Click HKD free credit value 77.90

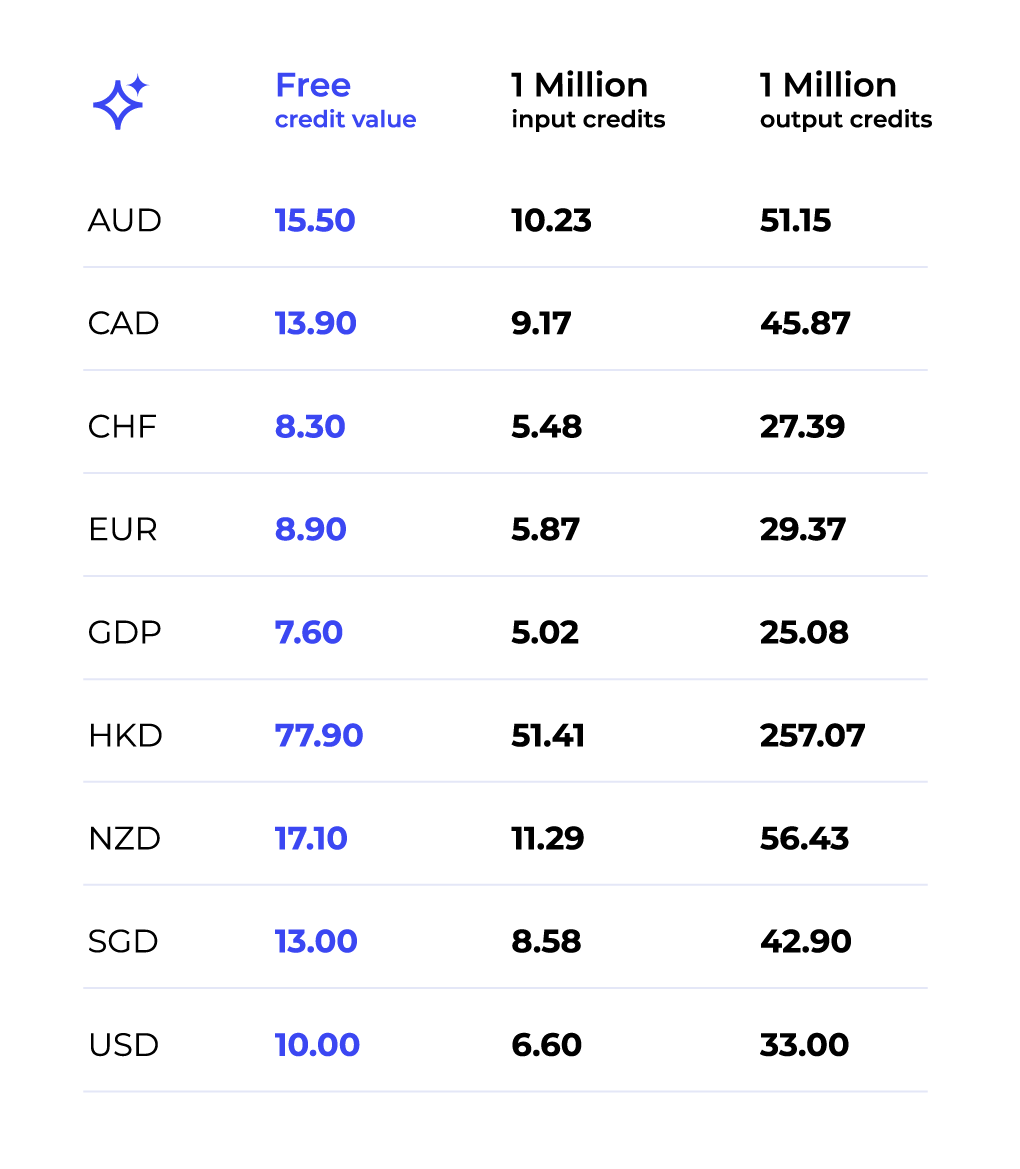tap(319, 736)
